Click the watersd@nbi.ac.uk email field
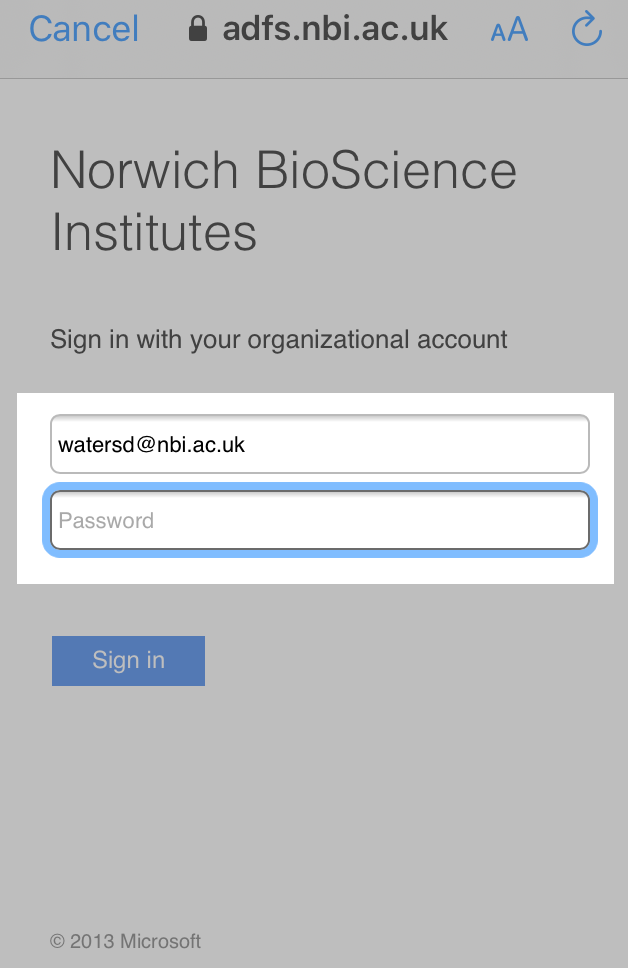Screen dimensions: 628x968 point(320,444)
